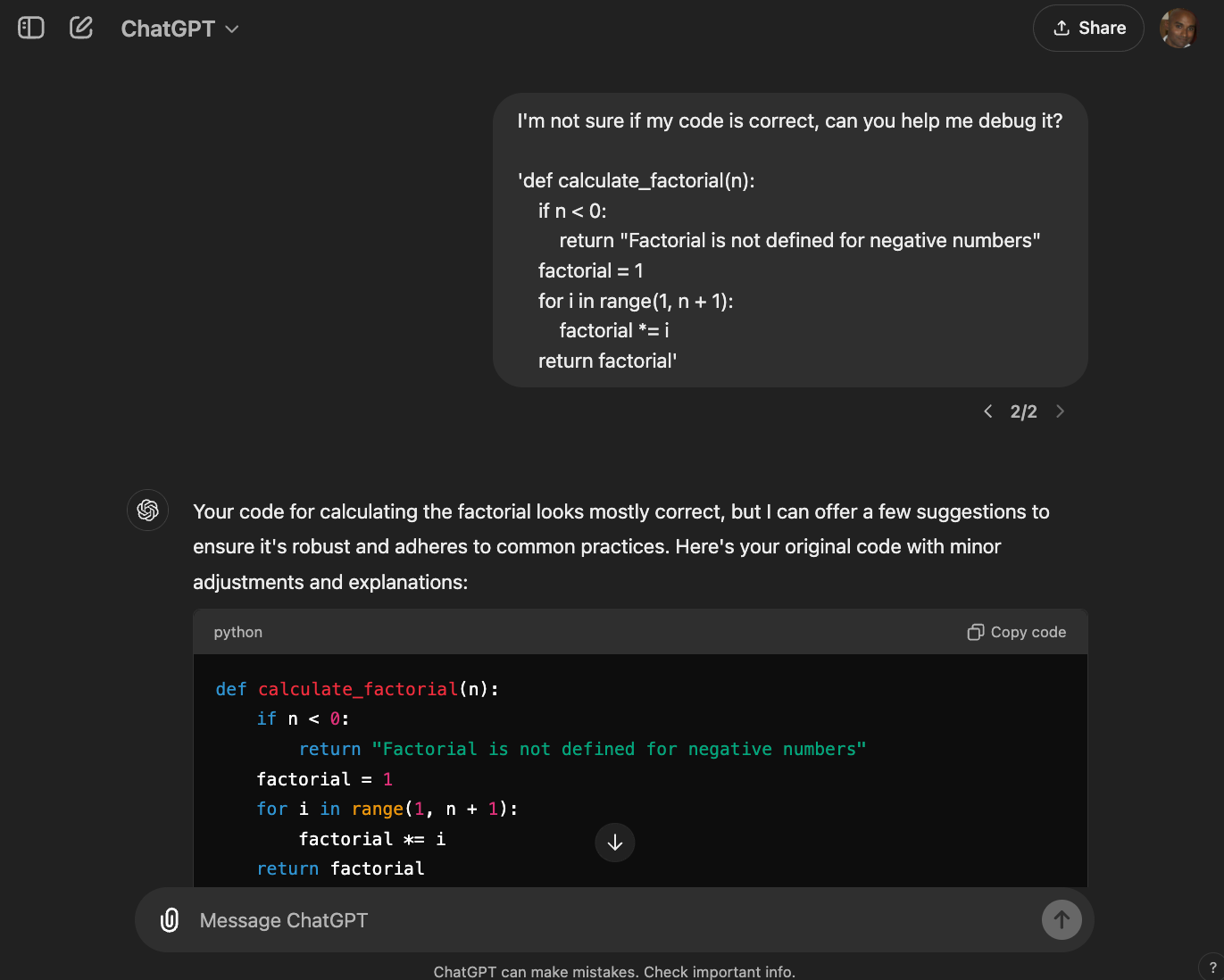This screenshot has height=980, width=1224.
Task: Start a new chat with pencil icon
Action: coord(81,28)
